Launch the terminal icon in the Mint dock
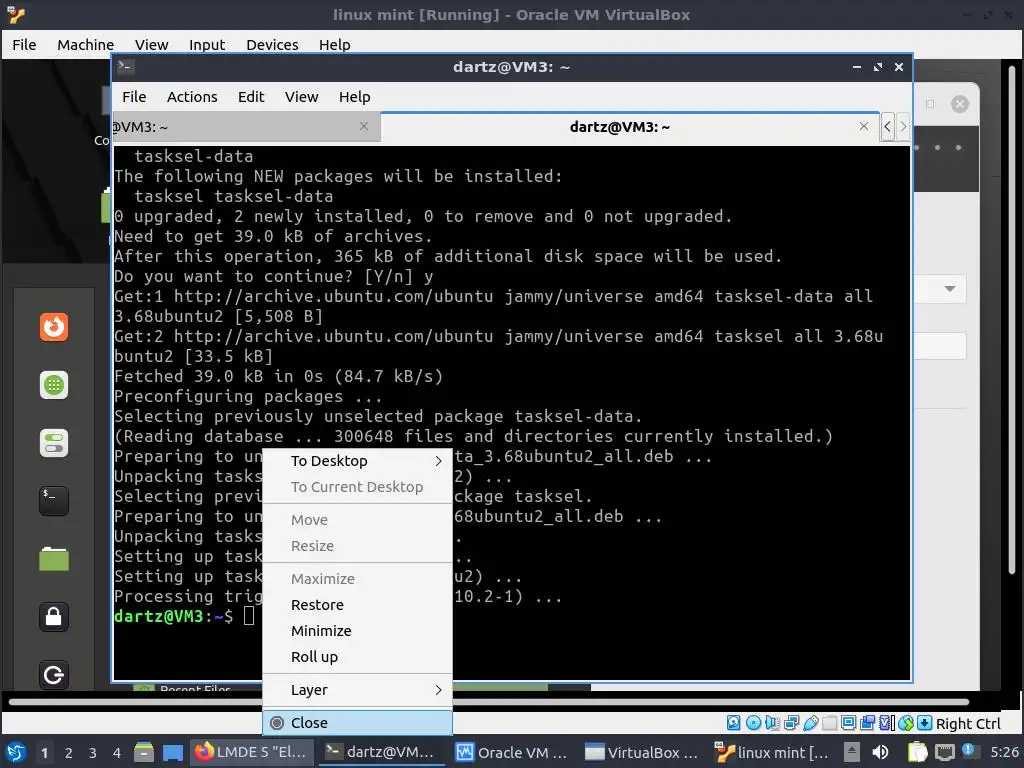 point(54,501)
